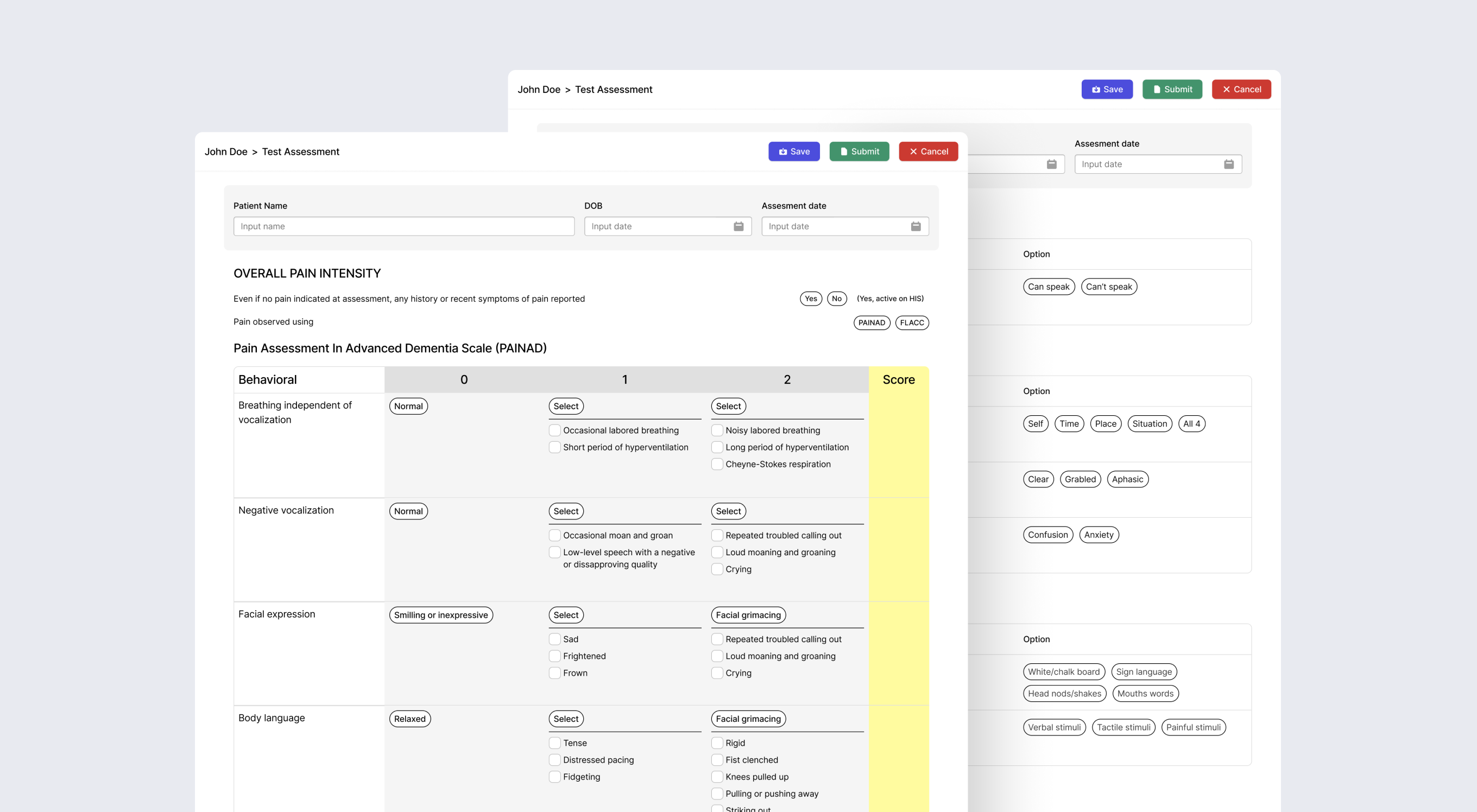1477x812 pixels.
Task: Check Pulling or pushing away
Action: click(717, 794)
